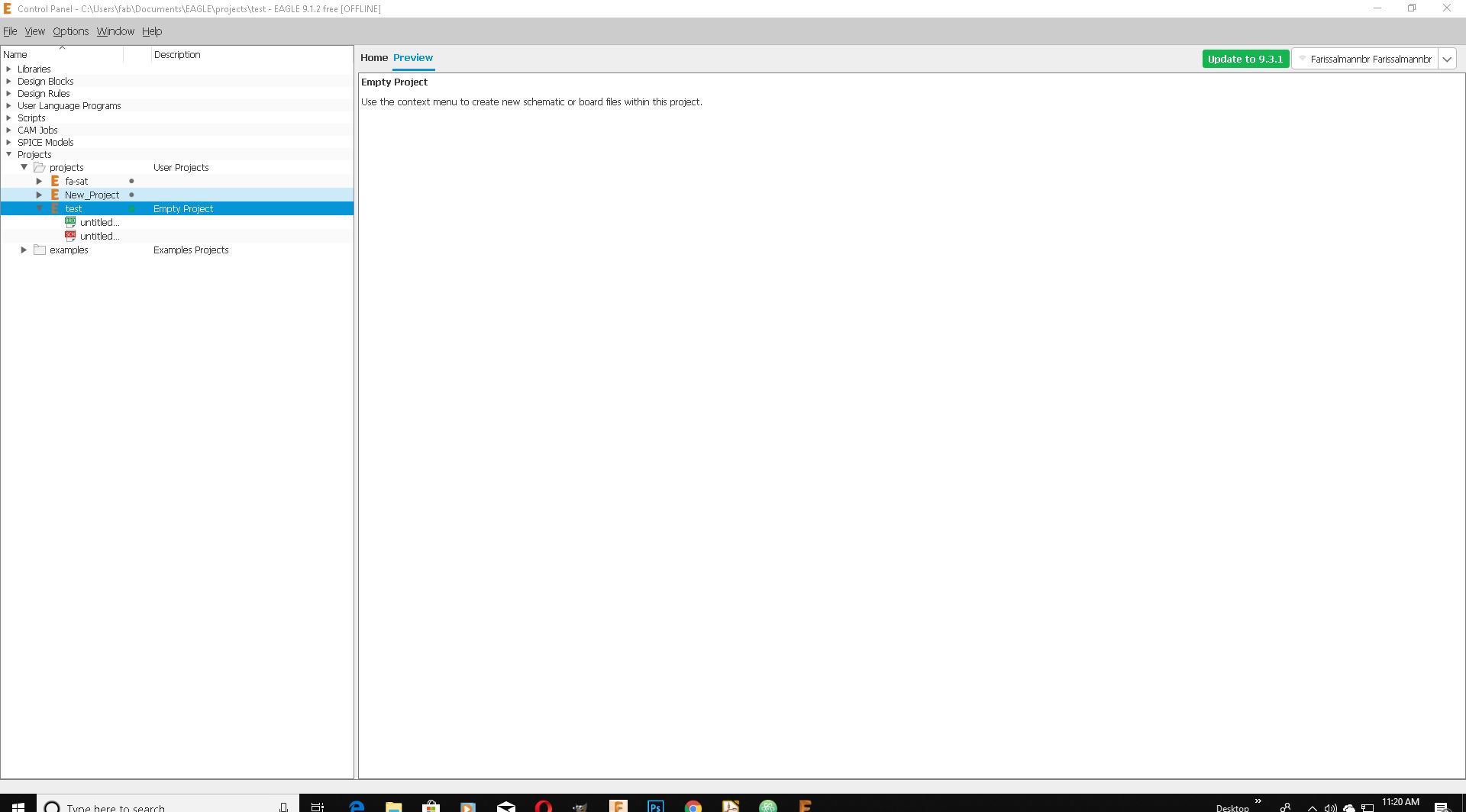1466x812 pixels.
Task: Select the User Language Programs label
Action: pyautogui.click(x=69, y=106)
